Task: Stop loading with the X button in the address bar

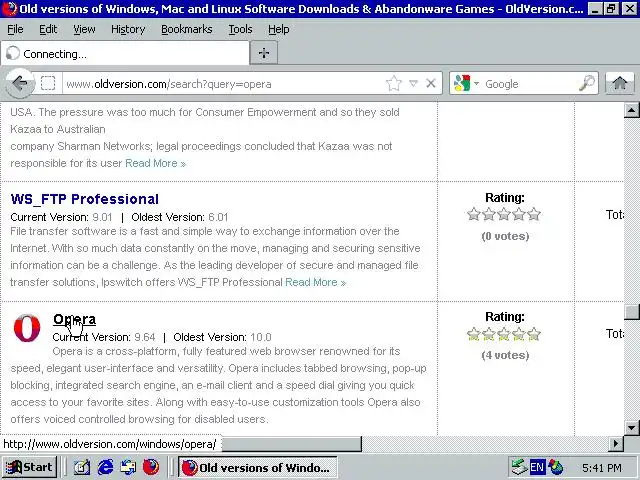Action: coord(431,84)
